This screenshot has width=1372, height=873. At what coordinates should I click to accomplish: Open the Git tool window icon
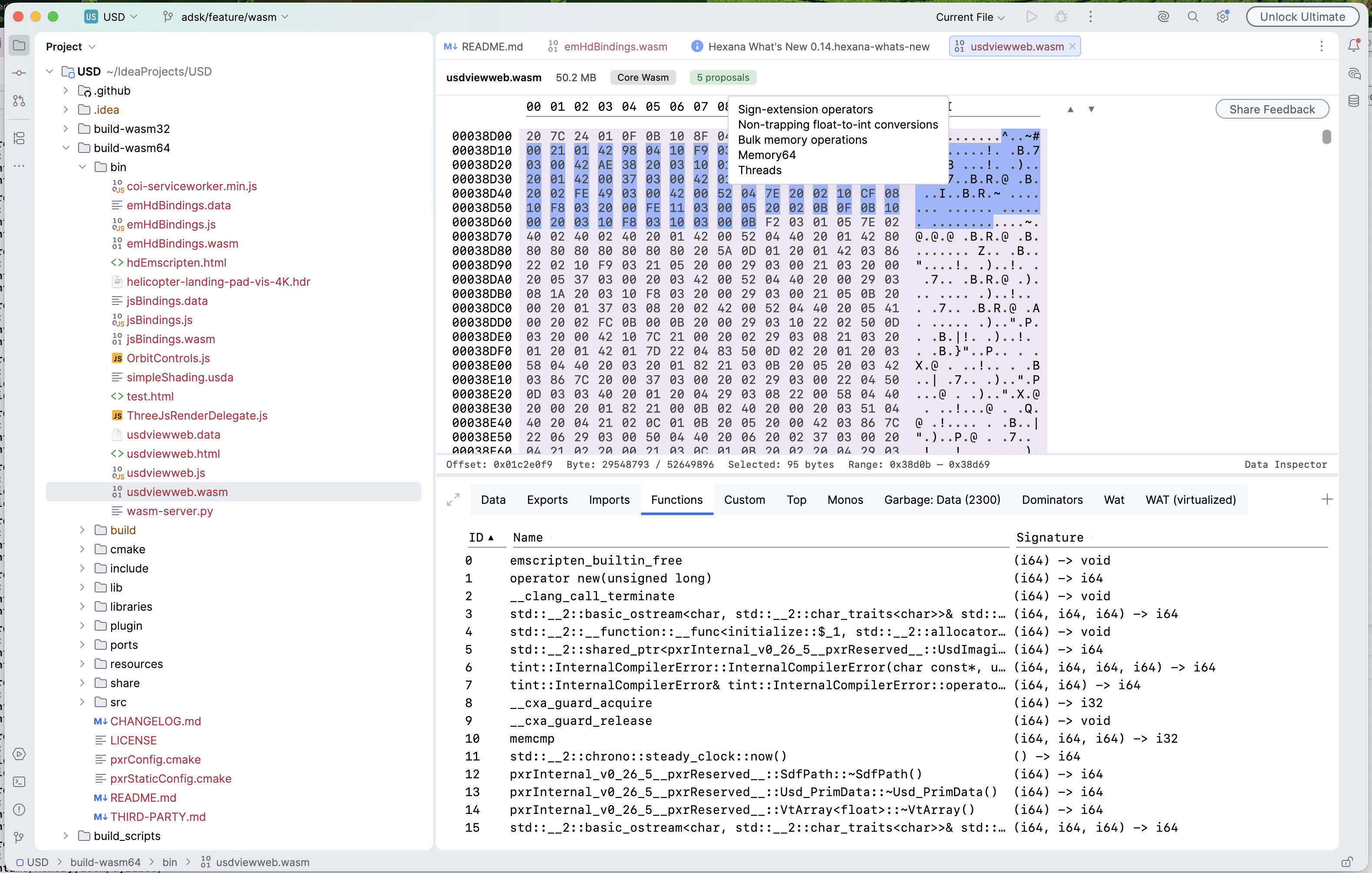click(x=19, y=837)
